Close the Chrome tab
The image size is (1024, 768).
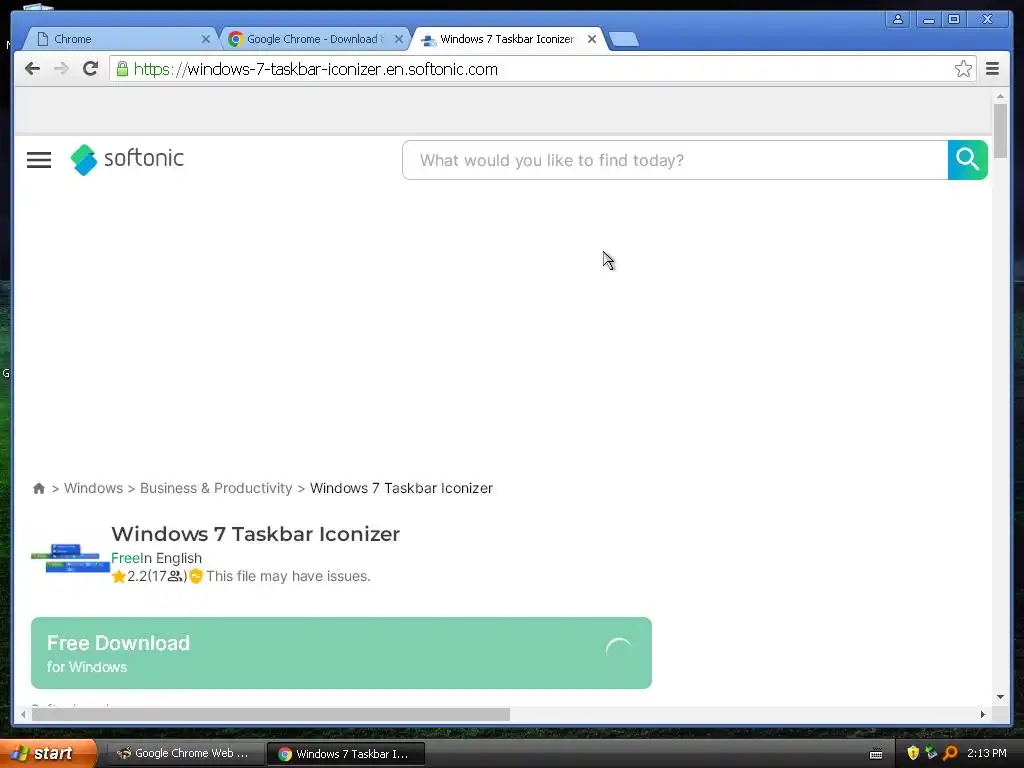206,39
